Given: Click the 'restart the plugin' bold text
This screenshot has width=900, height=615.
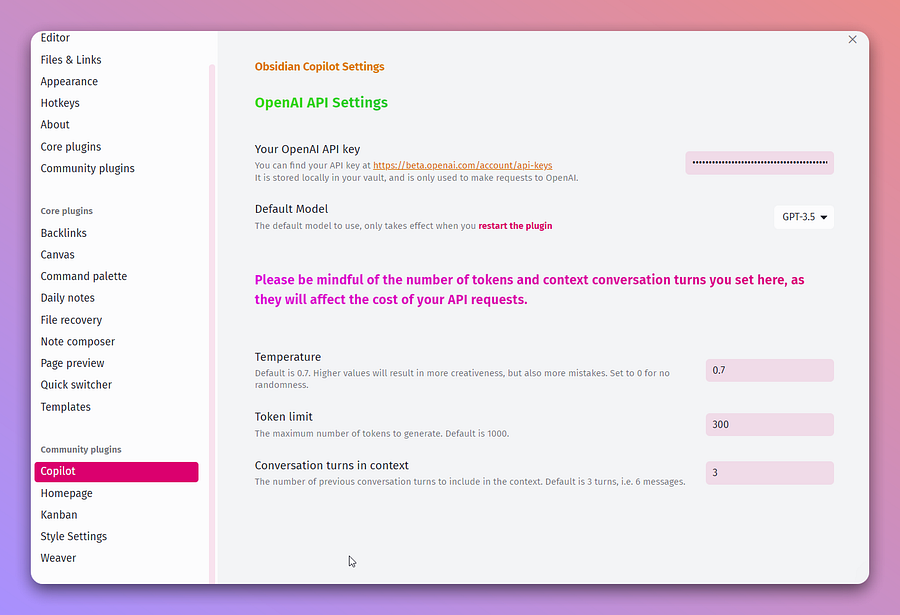Looking at the screenshot, I should (x=515, y=226).
